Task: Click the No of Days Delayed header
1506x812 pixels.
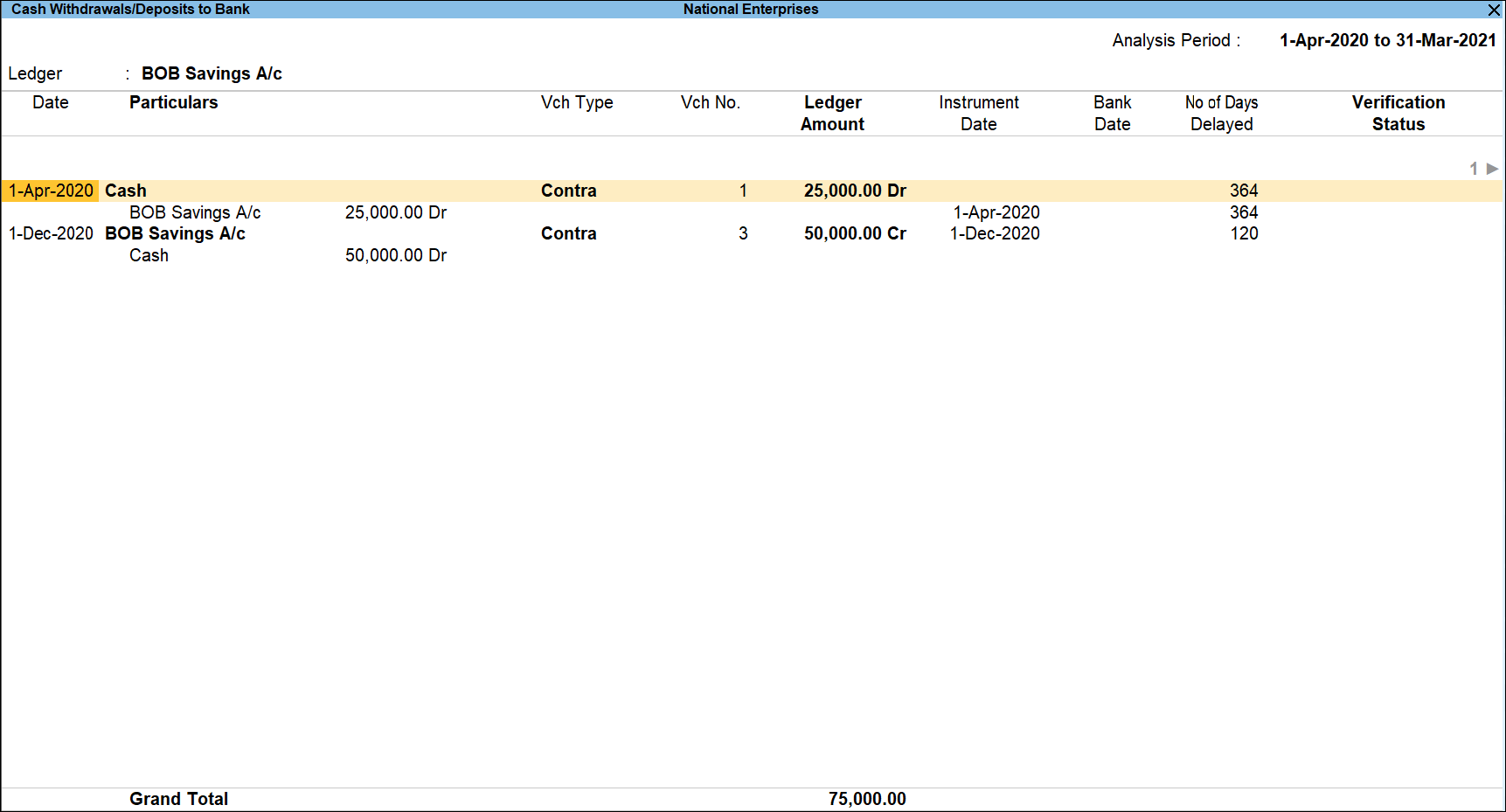Action: coord(1221,114)
